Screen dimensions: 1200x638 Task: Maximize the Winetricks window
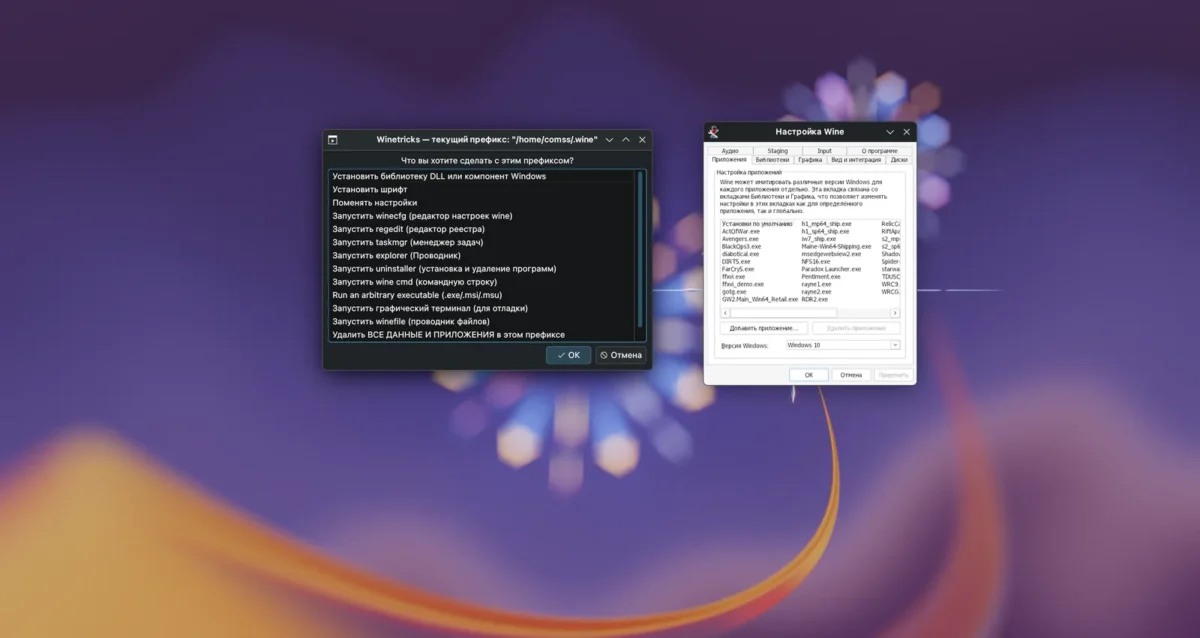[x=625, y=140]
